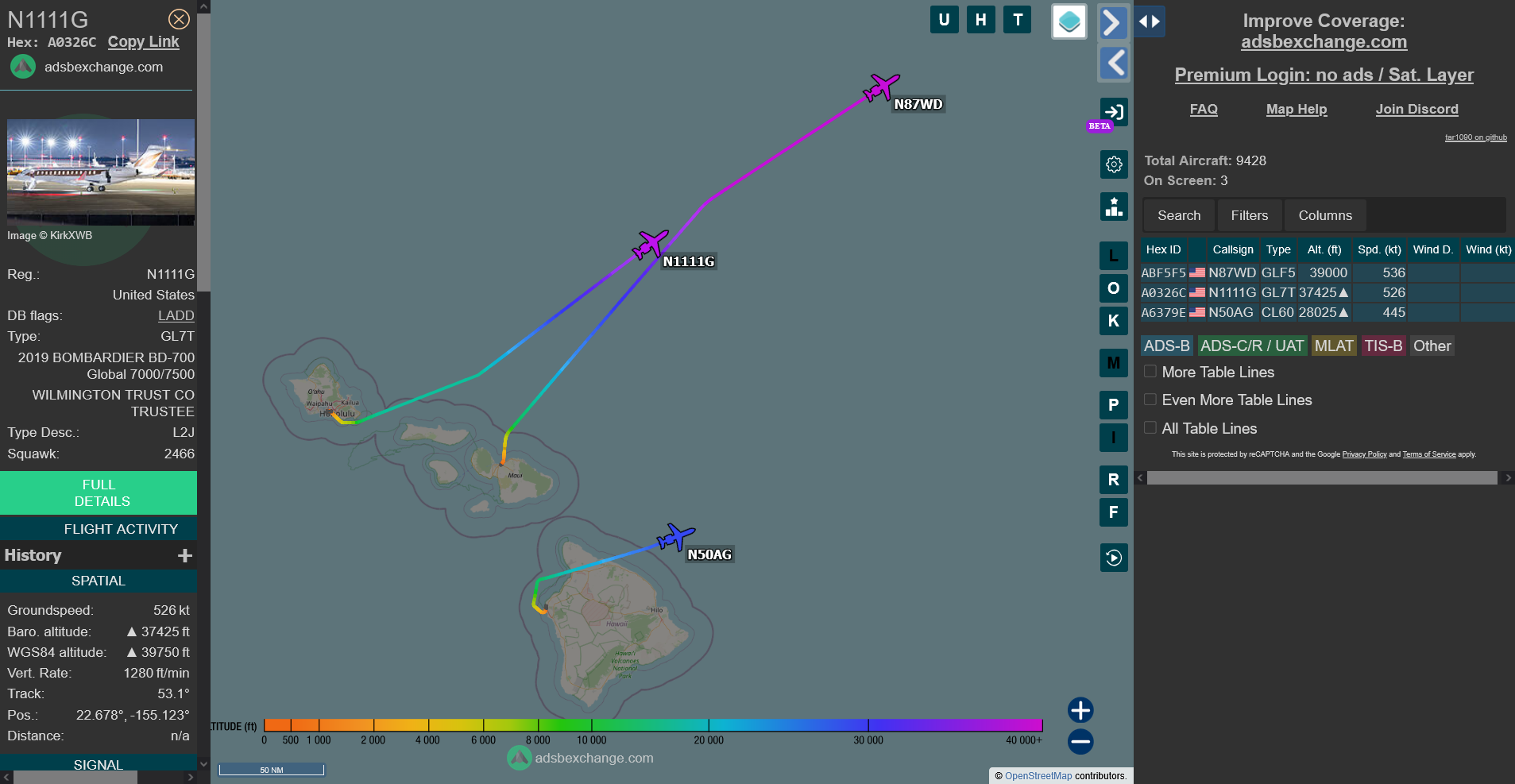This screenshot has height=784, width=1515.
Task: Toggle the M map button
Action: click(1114, 363)
